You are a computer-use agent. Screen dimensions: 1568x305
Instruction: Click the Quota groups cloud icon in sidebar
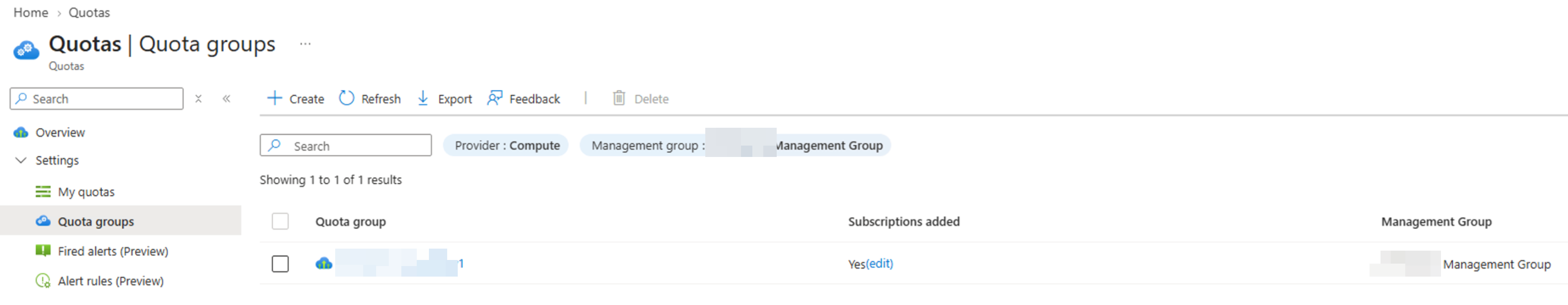coord(43,221)
